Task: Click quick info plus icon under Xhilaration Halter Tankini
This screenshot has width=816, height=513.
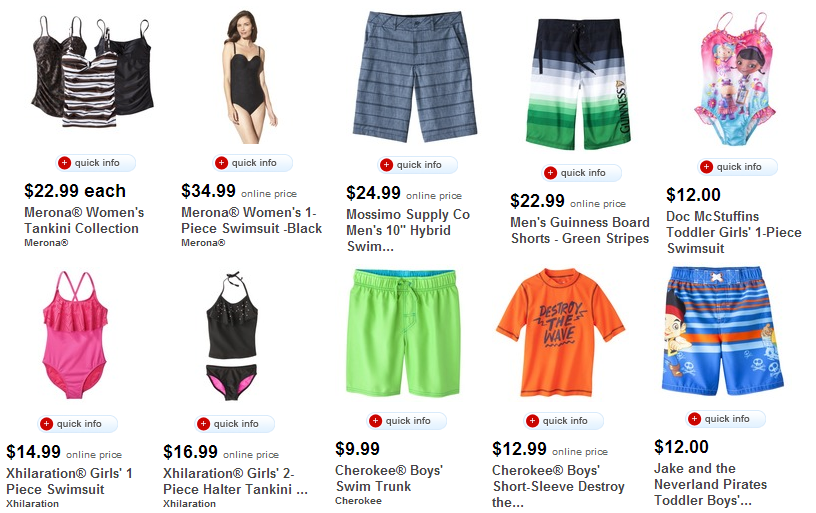Action: coord(203,424)
